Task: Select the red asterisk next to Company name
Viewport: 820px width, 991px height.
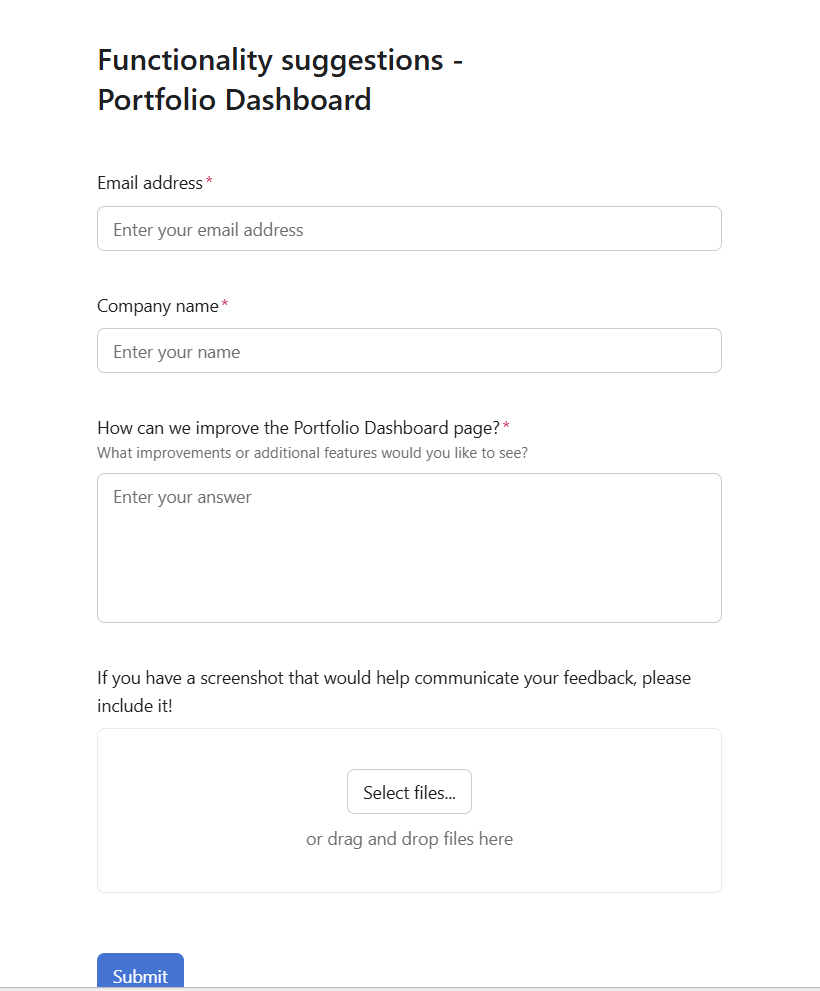Action: [x=224, y=304]
